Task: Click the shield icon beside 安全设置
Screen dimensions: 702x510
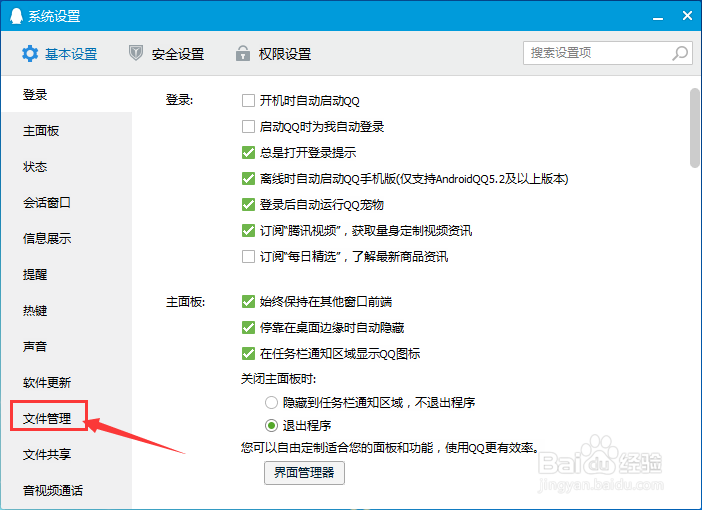Action: pyautogui.click(x=136, y=53)
